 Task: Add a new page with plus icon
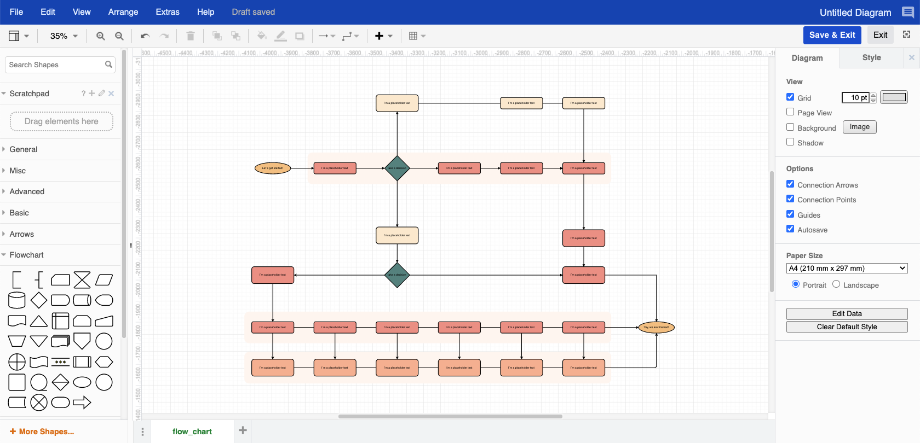point(242,431)
